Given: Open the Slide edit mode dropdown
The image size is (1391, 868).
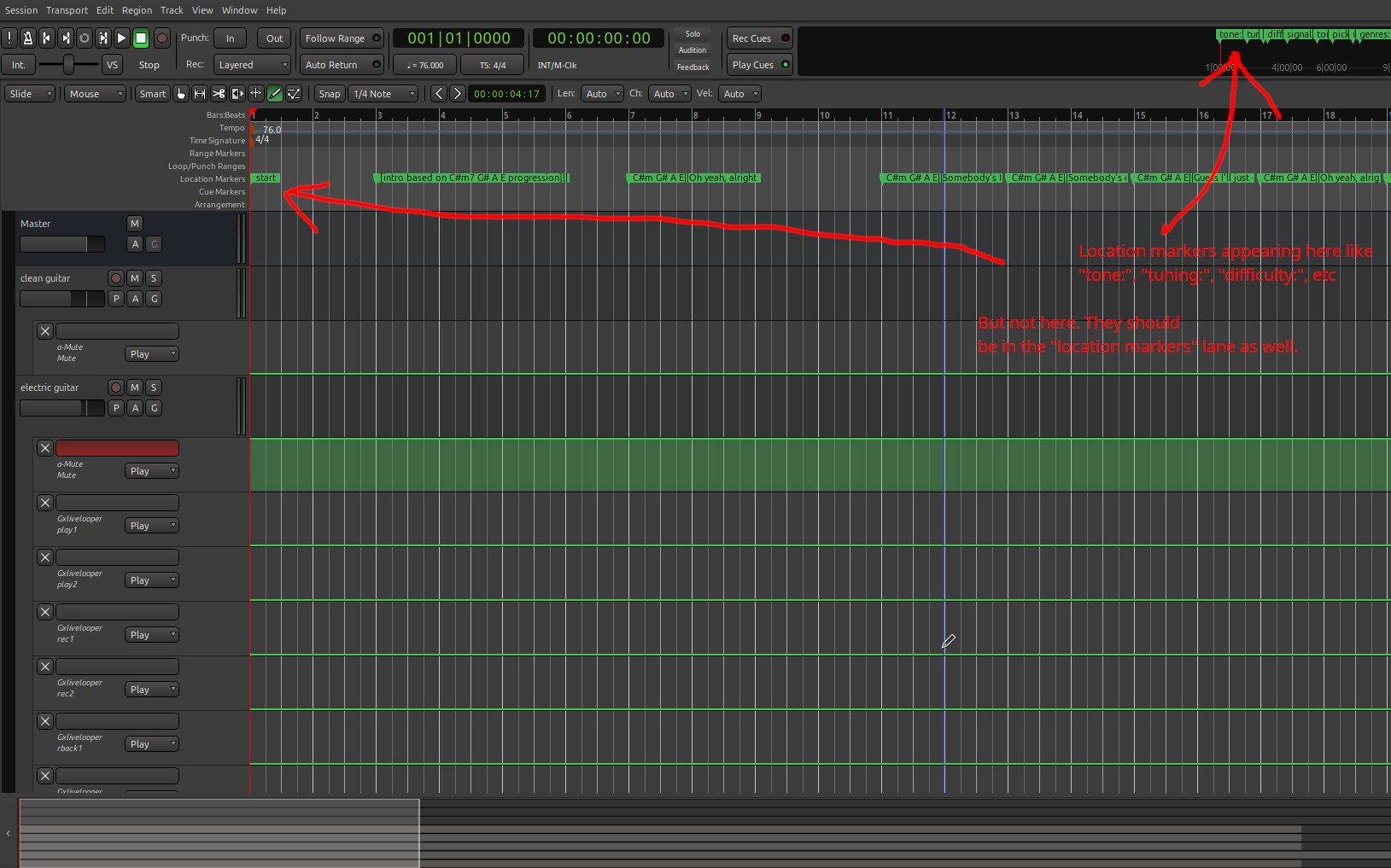Looking at the screenshot, I should [x=30, y=94].
